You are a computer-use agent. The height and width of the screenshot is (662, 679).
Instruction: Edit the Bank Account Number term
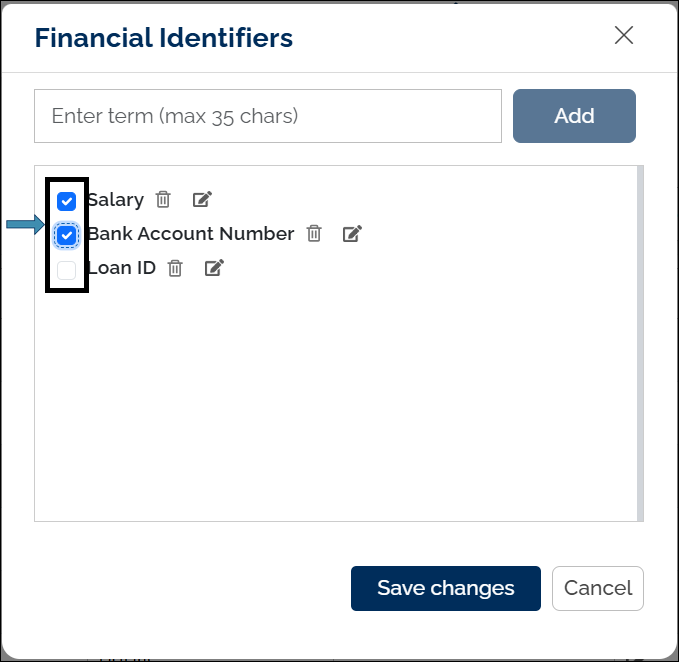coord(352,234)
